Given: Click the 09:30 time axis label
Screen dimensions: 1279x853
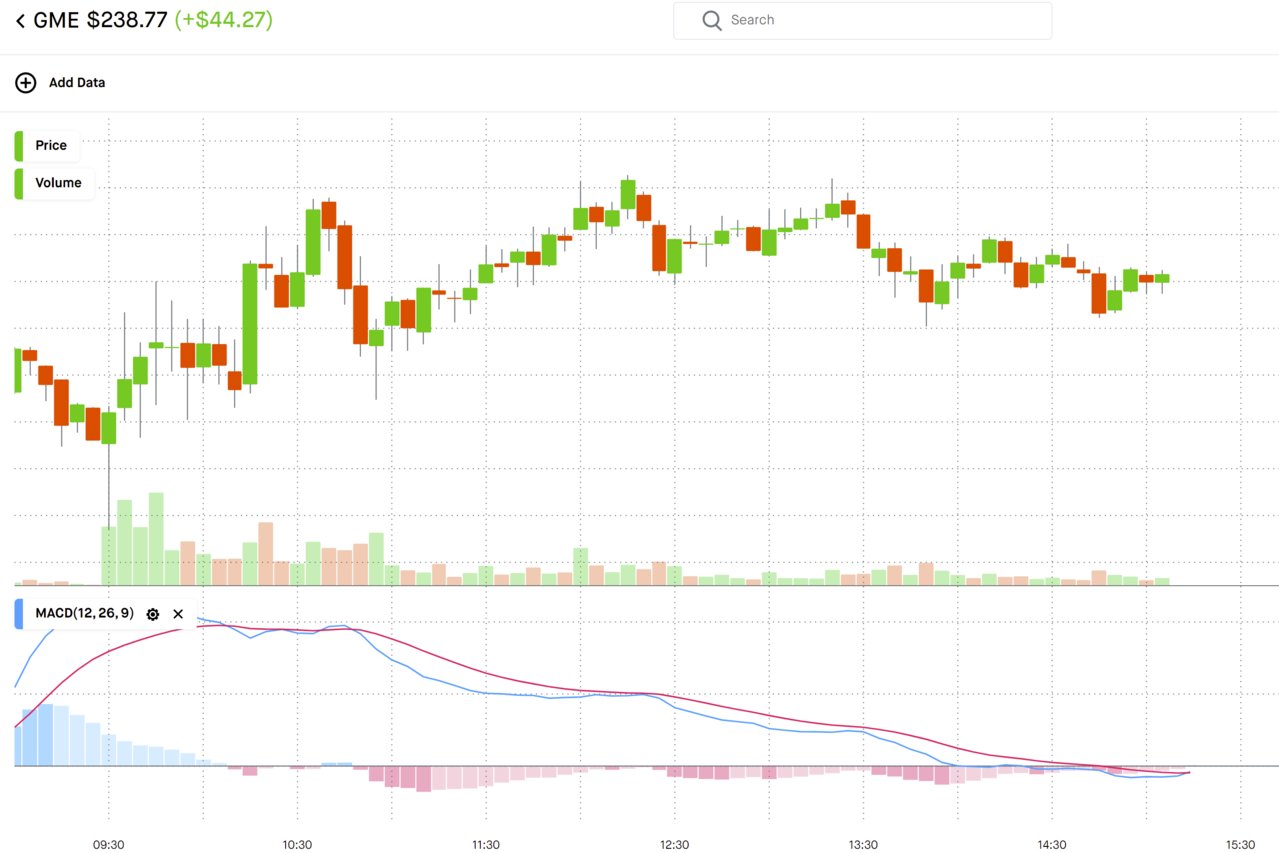Looking at the screenshot, I should 109,845.
